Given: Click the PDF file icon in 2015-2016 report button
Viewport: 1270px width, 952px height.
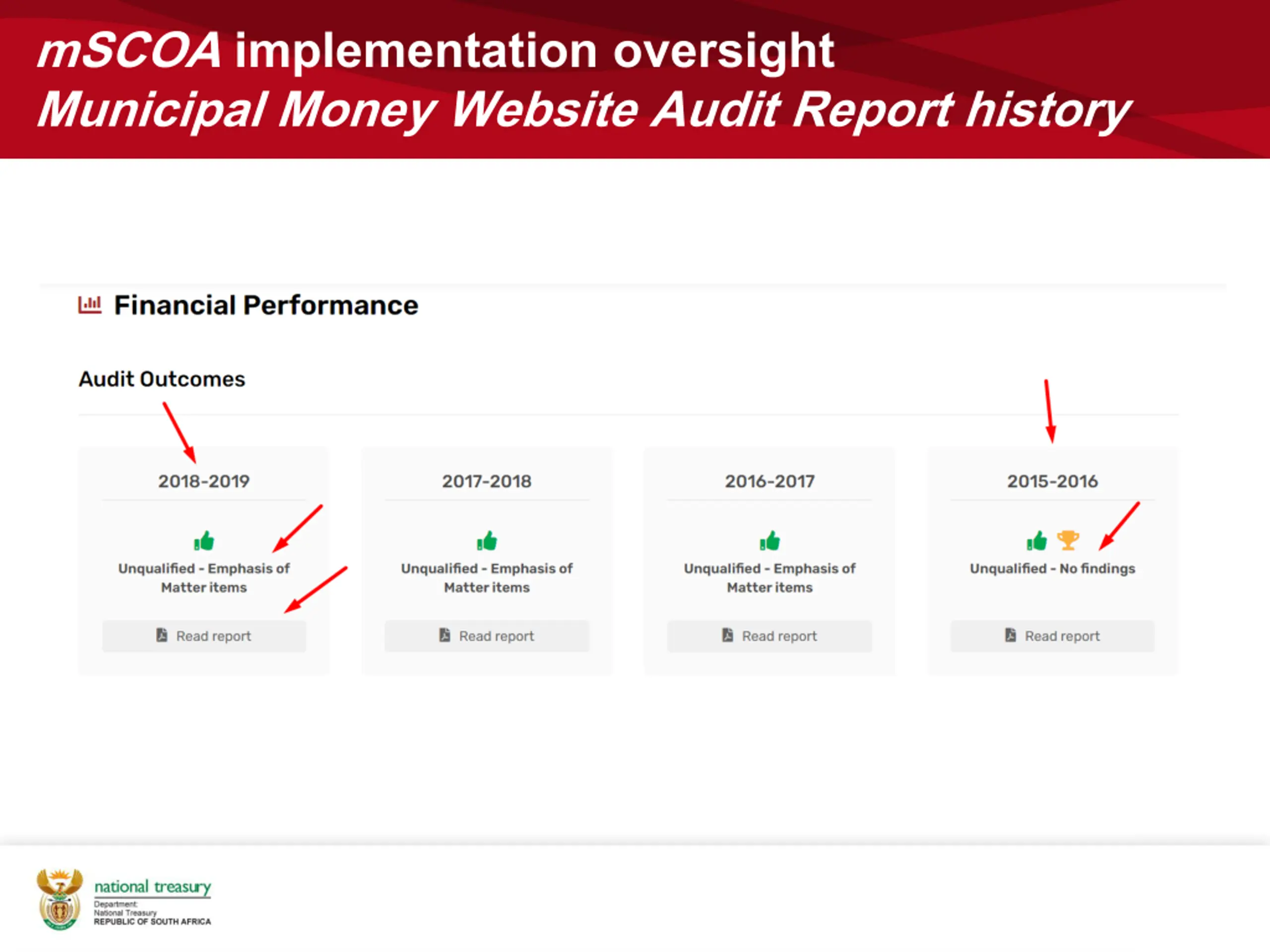Looking at the screenshot, I should [1011, 635].
